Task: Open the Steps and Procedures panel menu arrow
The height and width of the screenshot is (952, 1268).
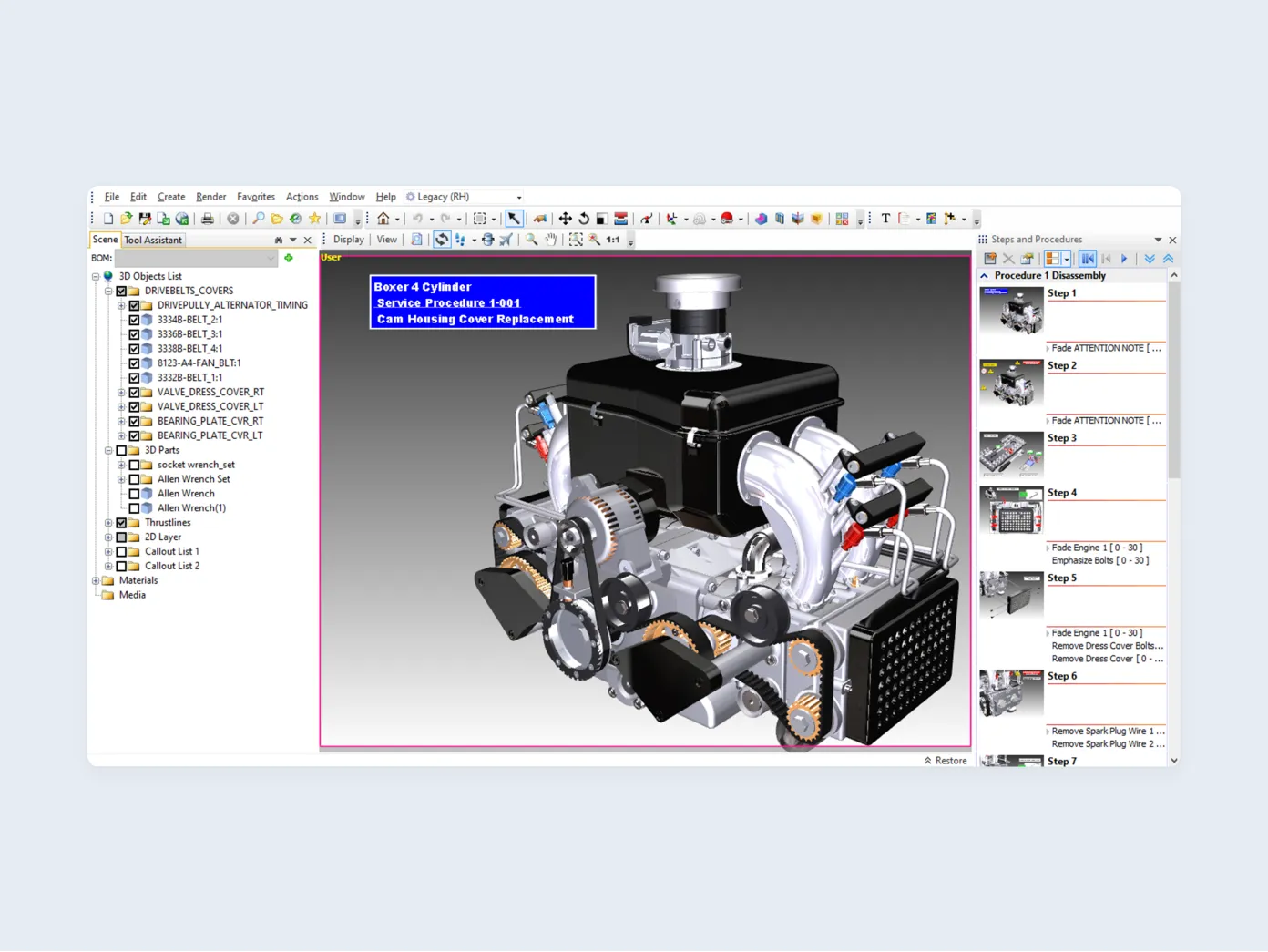Action: click(1158, 241)
